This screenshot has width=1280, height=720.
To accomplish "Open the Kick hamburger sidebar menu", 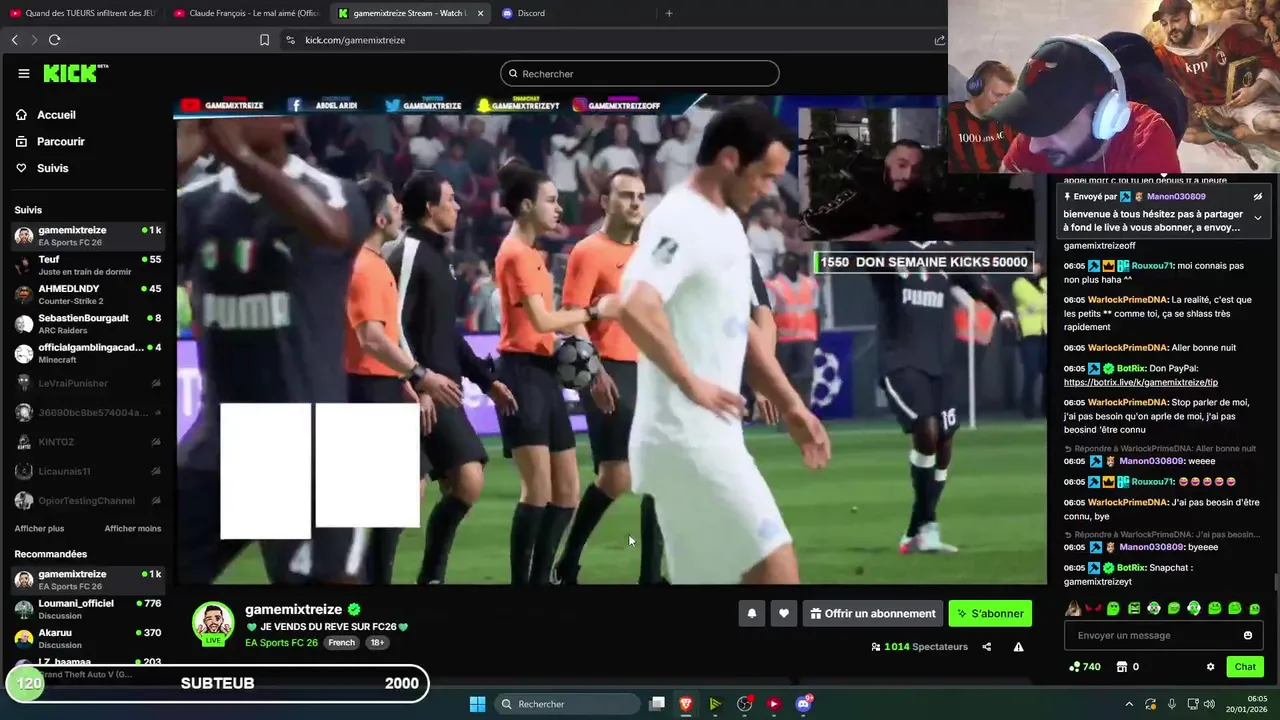I will click(x=24, y=73).
